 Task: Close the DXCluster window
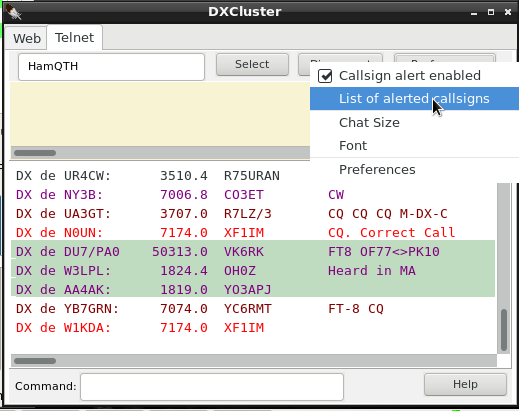(508, 12)
